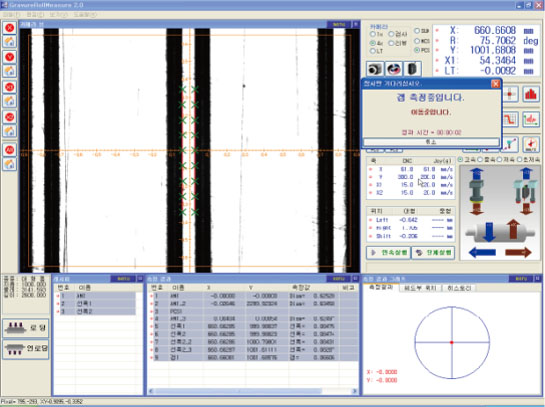Click the results table horizontal scrollbar
Screen dimensions: 545x407
coord(253,391)
